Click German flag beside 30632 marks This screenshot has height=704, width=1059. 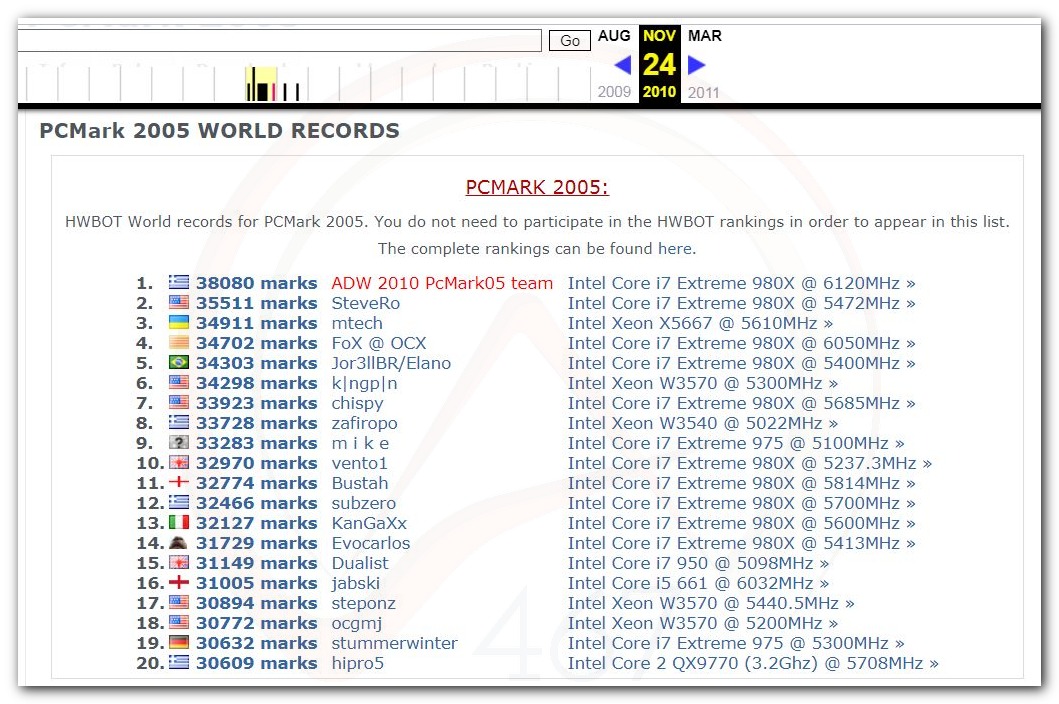pyautogui.click(x=178, y=642)
